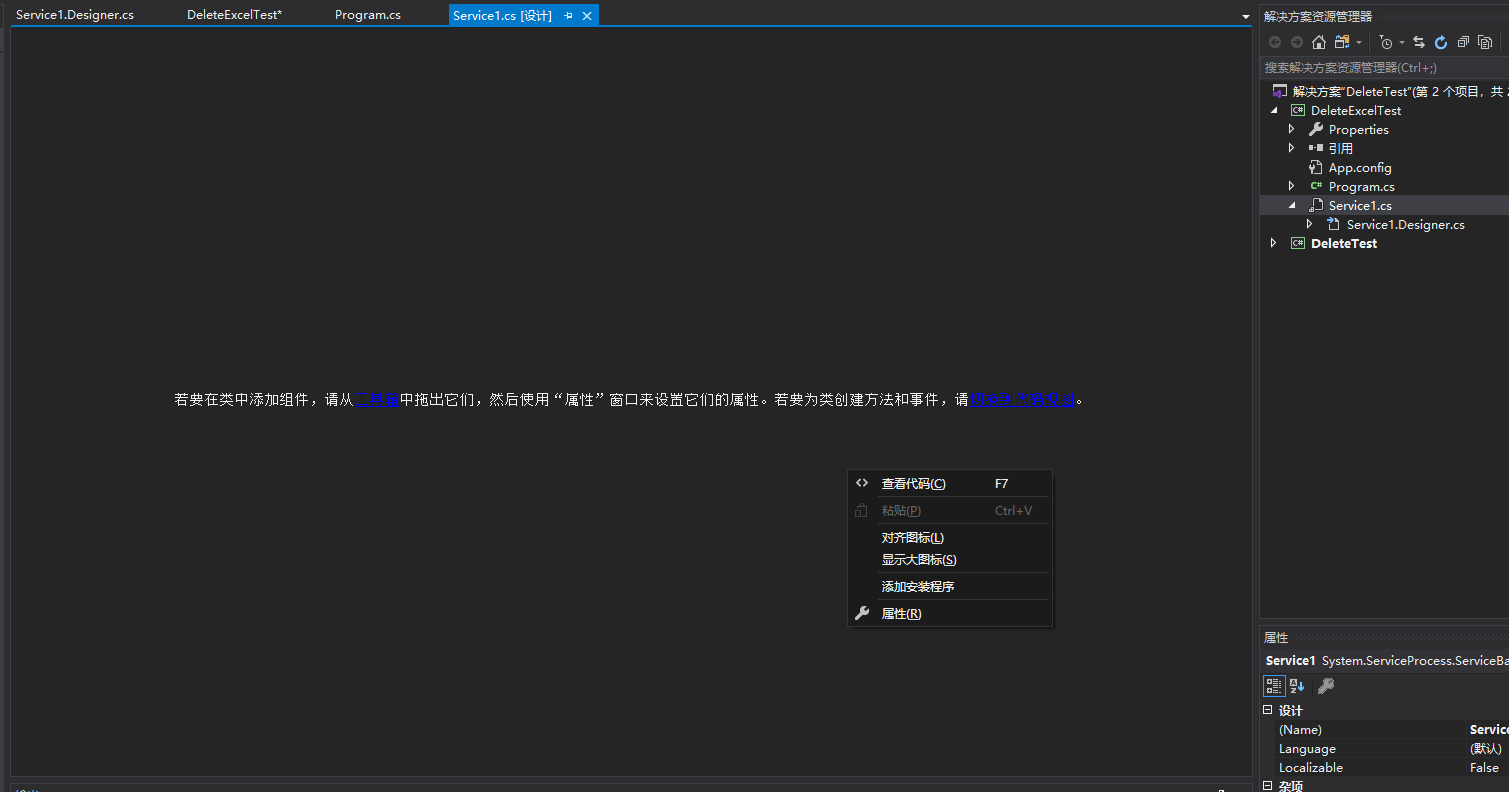
Task: Collapse the Service1.cs tree node
Action: click(x=1291, y=205)
